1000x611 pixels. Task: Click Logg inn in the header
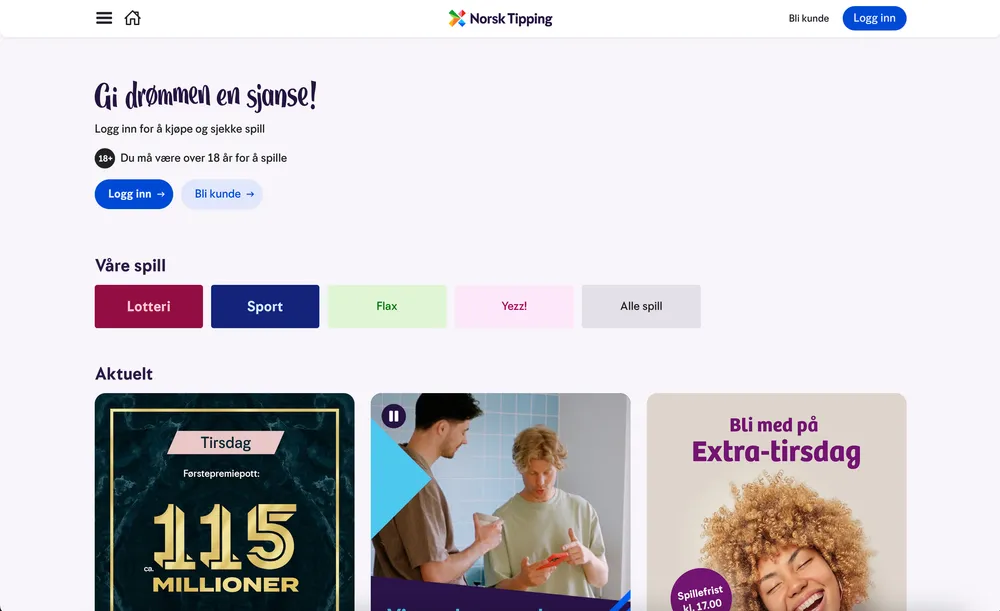click(x=874, y=18)
